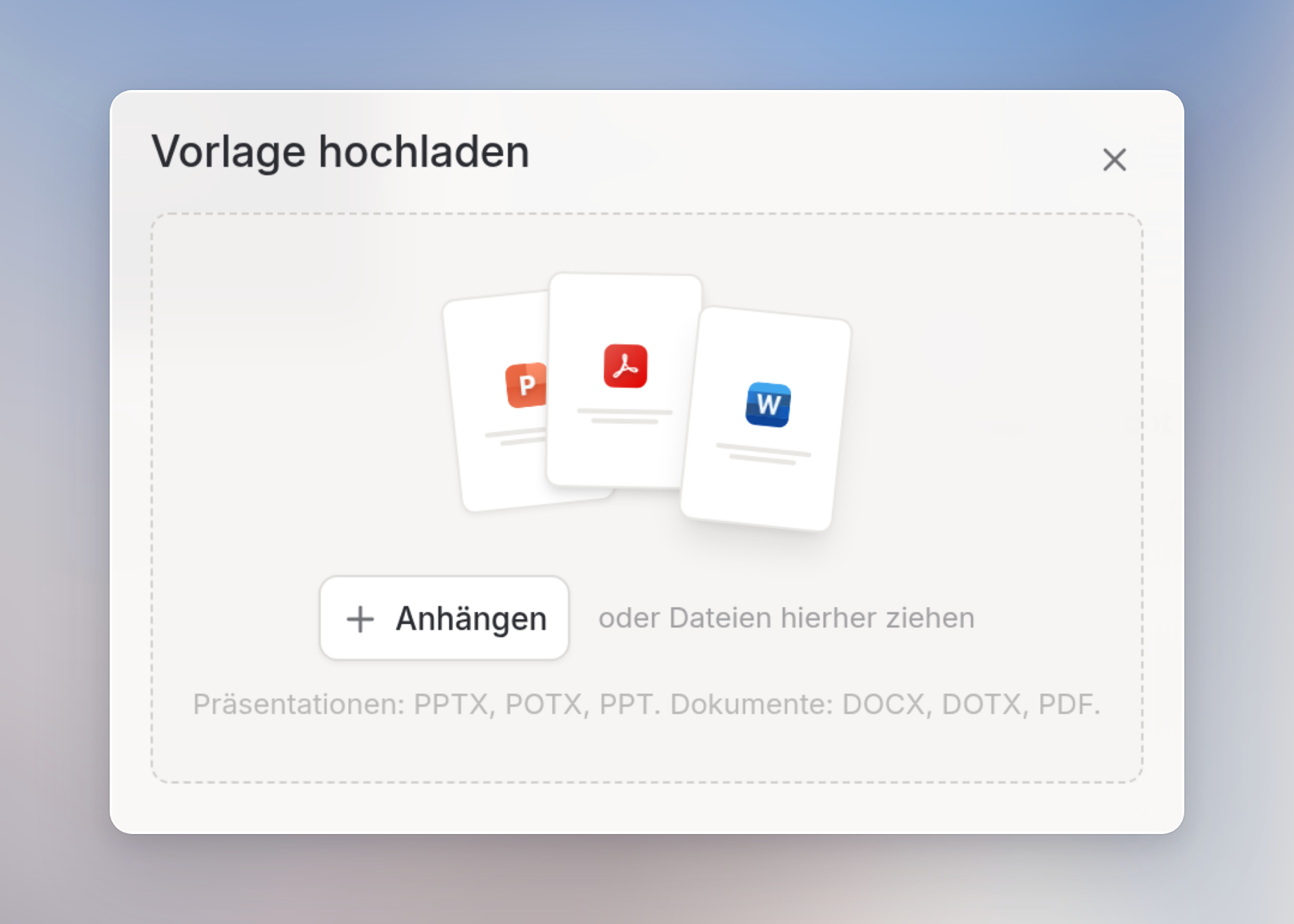
Task: Click the PowerPoint file icon
Action: point(526,385)
